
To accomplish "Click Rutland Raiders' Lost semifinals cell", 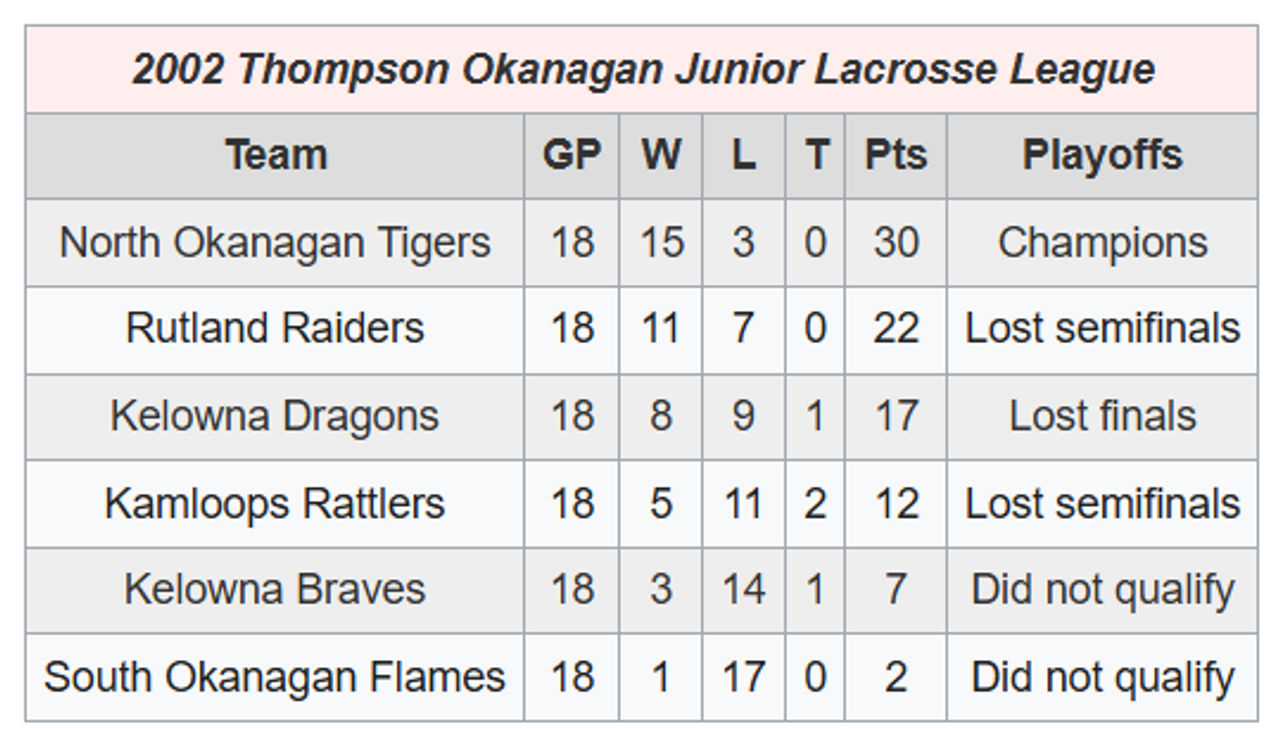I will click(1102, 330).
